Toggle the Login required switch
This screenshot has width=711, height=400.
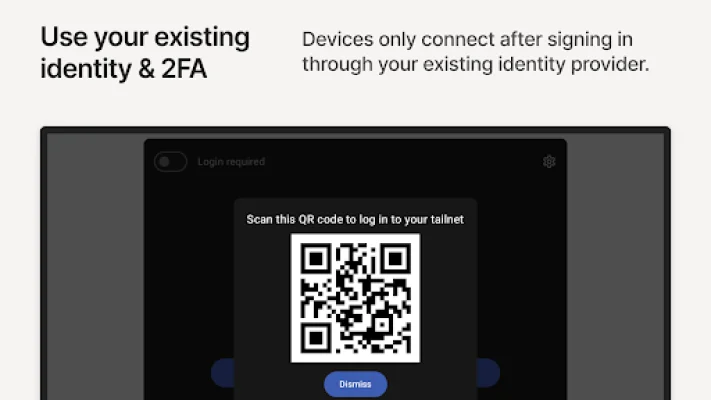pos(170,161)
